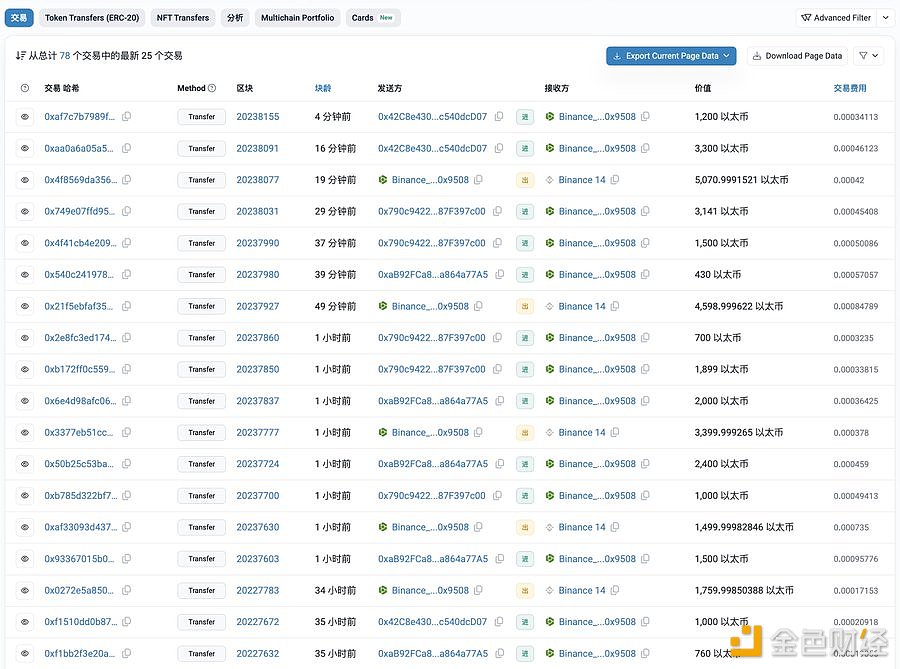Copy the transaction hash 0xaf7c7b7989f...
Image resolution: width=900 pixels, height=669 pixels.
[x=126, y=116]
